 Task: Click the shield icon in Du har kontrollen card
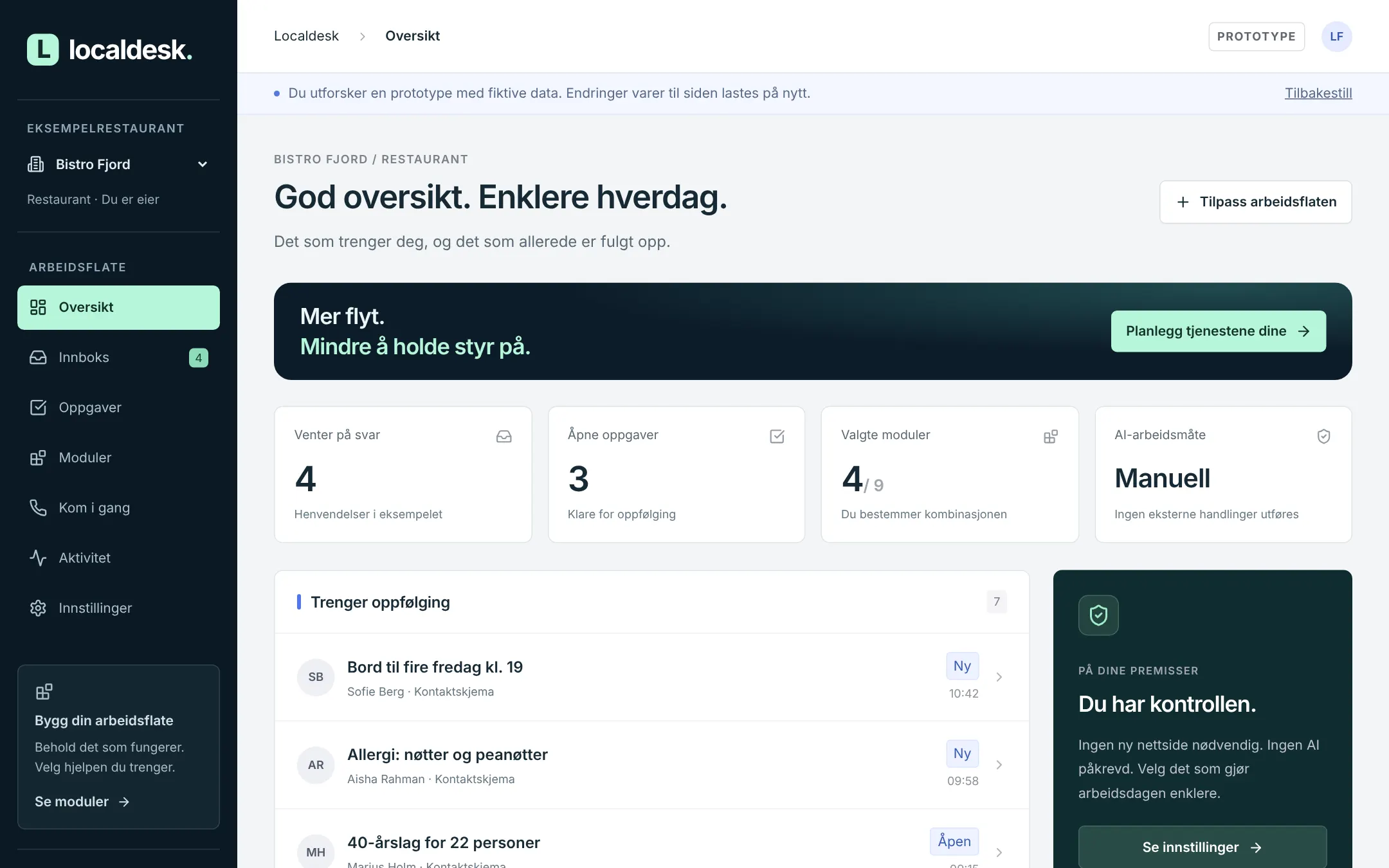point(1098,615)
